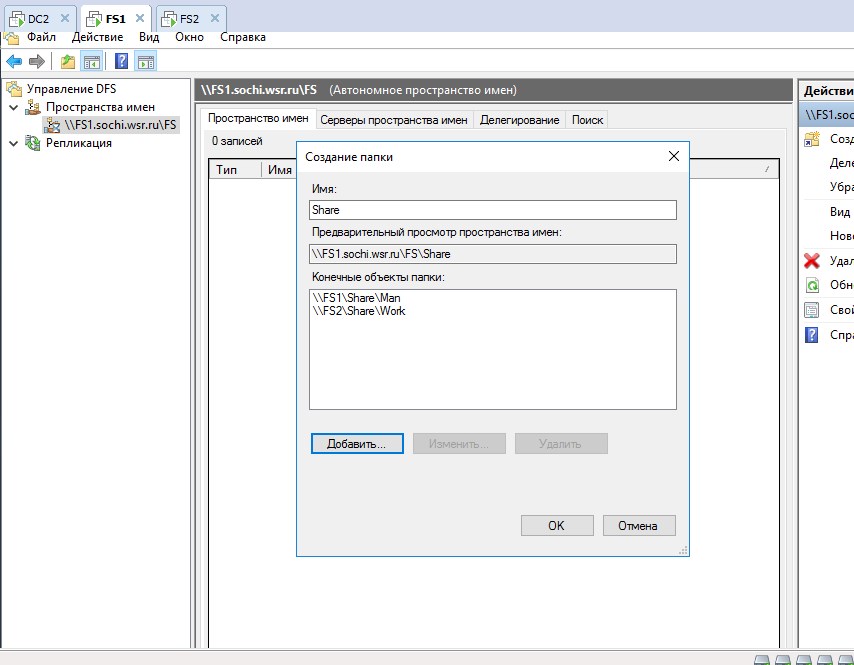Select Пространства имен in the tree
The image size is (854, 665).
(100, 107)
